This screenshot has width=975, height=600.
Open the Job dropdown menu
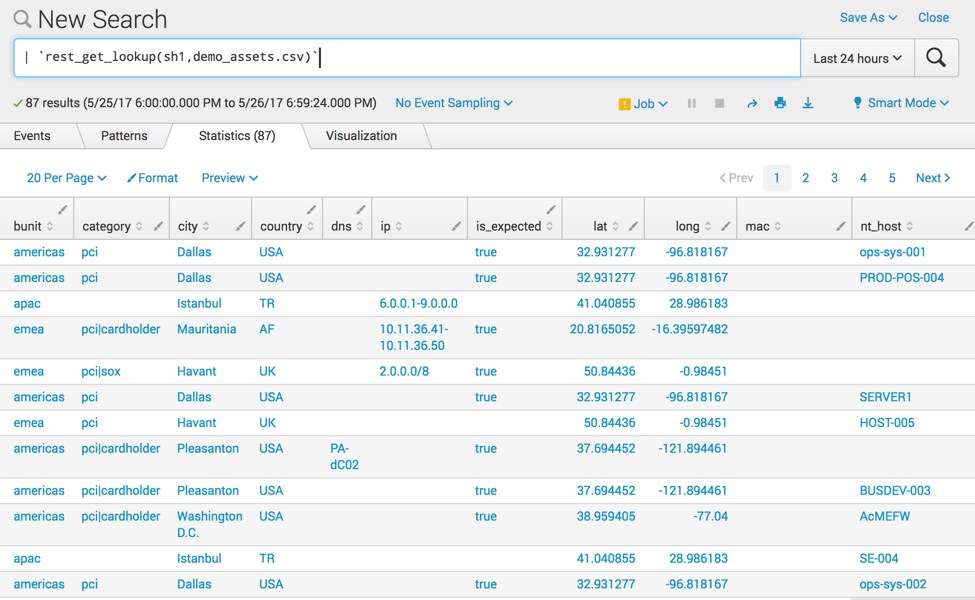(643, 104)
